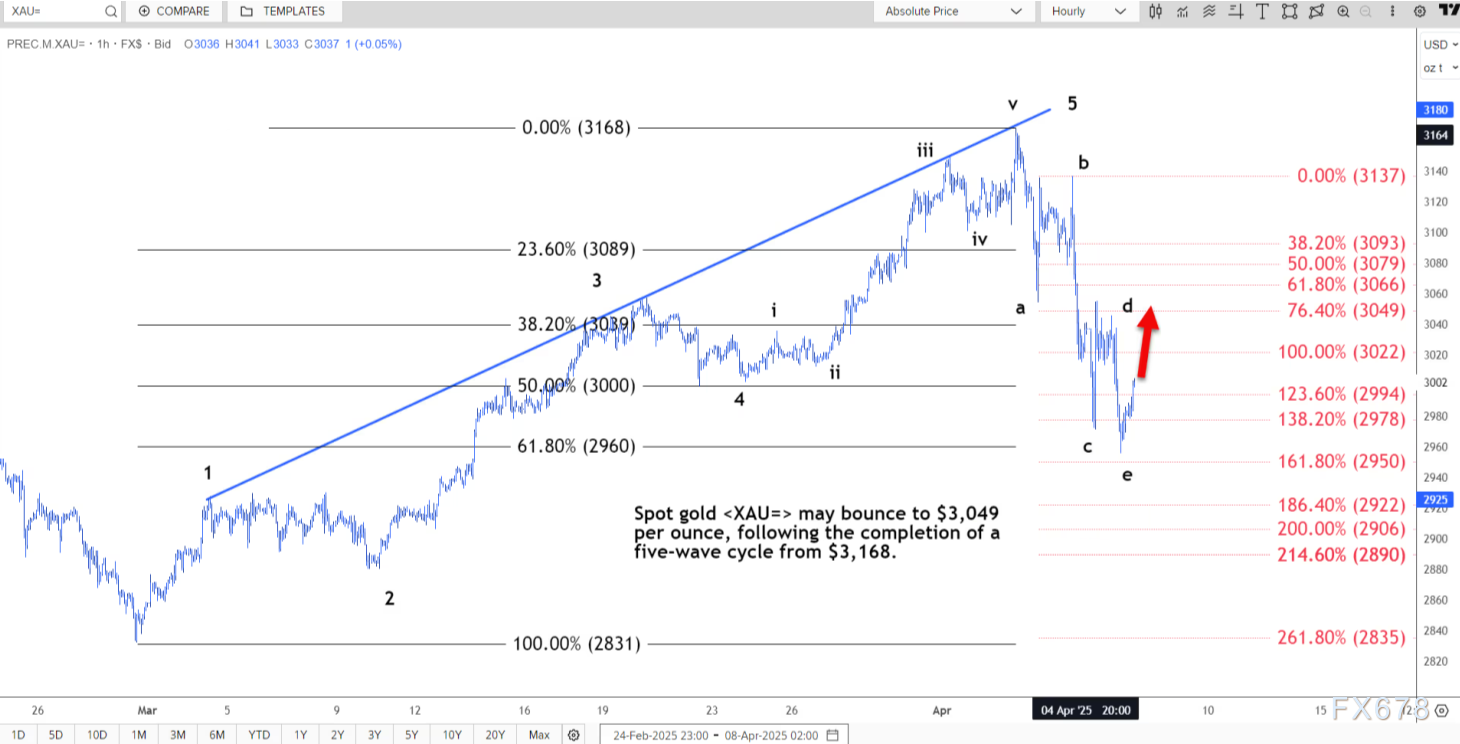Choose the Max time range
Screen dimensions: 1460x744
tap(539, 735)
